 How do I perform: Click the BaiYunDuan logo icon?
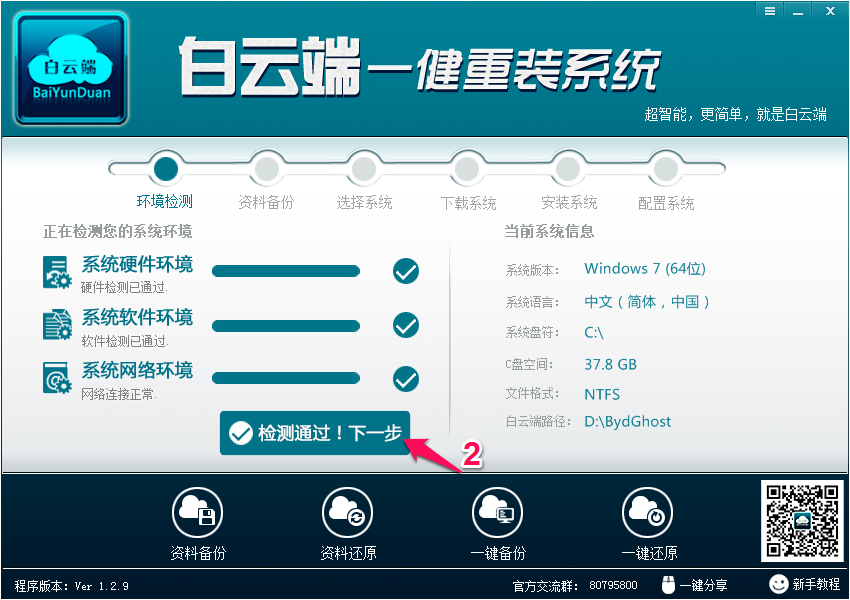click(71, 69)
